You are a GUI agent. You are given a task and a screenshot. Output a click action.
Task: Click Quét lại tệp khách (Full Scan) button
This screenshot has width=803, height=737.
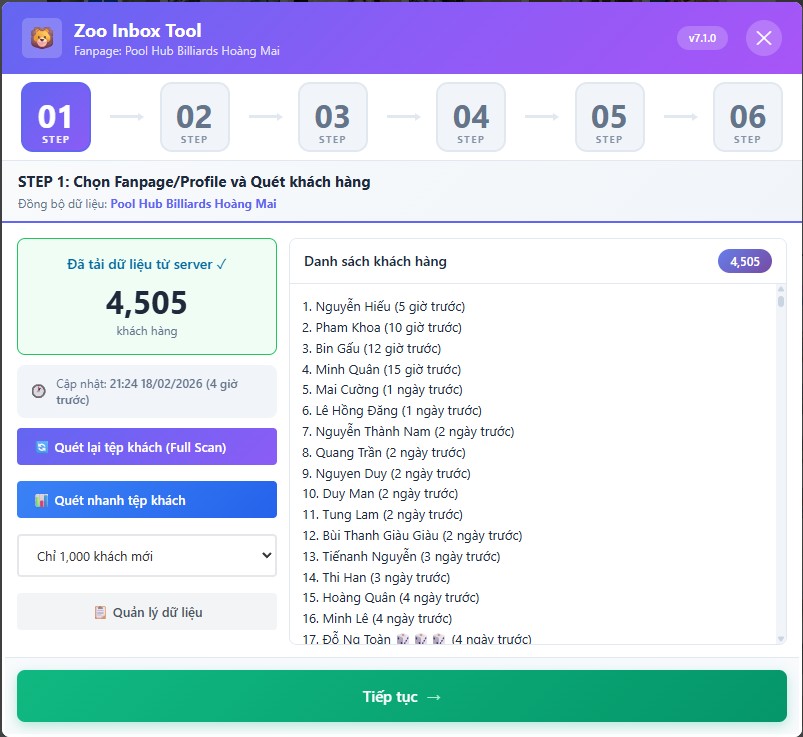[x=147, y=447]
